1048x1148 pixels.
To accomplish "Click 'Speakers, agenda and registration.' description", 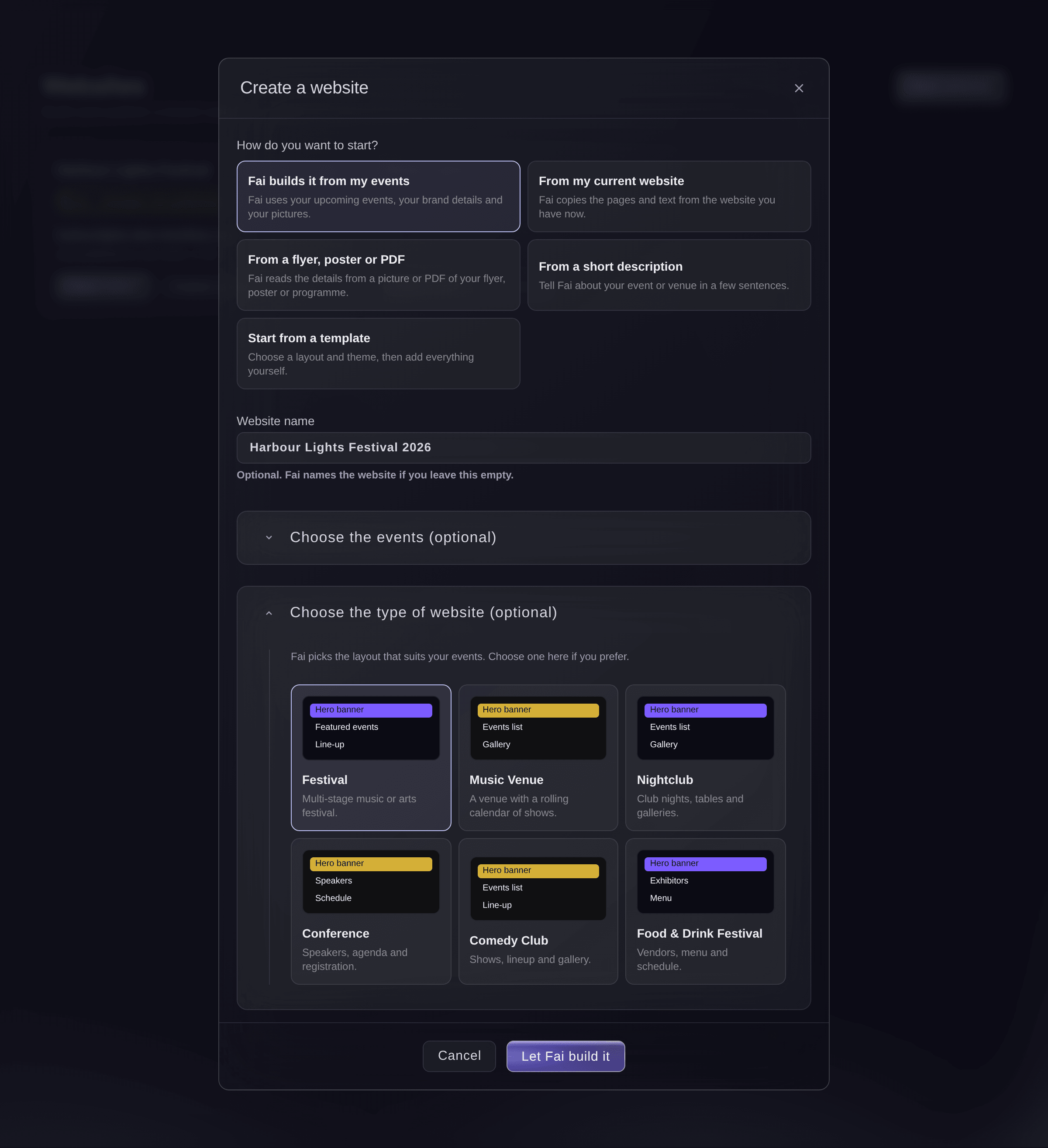I will (354, 959).
